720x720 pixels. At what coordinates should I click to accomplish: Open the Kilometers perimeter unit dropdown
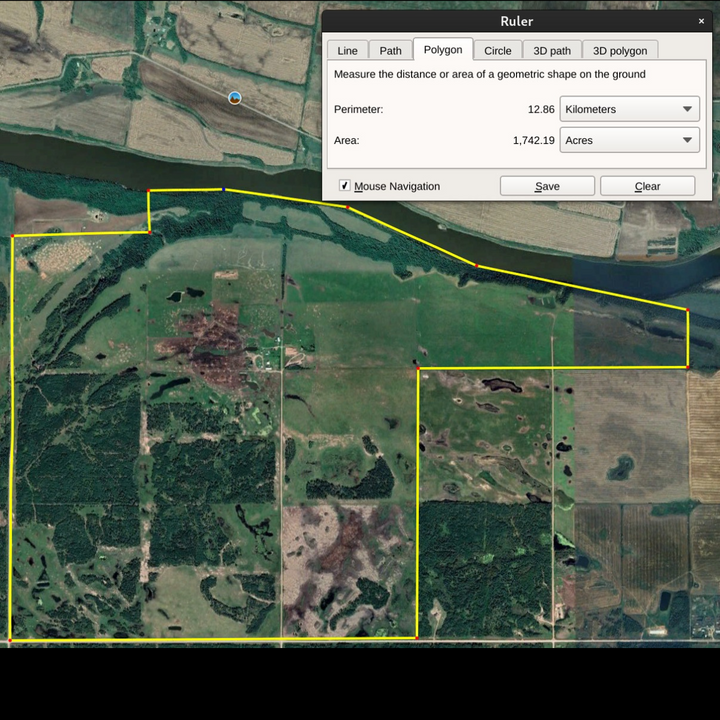click(630, 109)
